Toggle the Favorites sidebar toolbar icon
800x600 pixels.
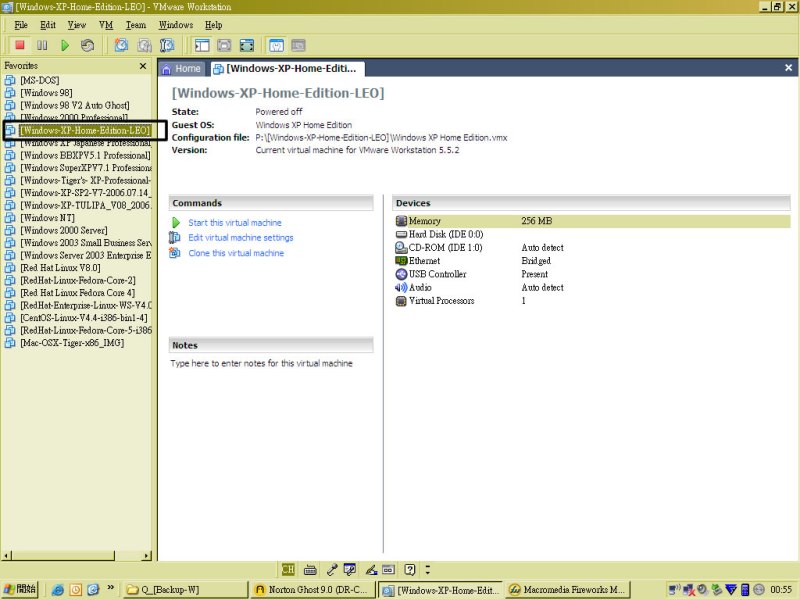pos(202,45)
